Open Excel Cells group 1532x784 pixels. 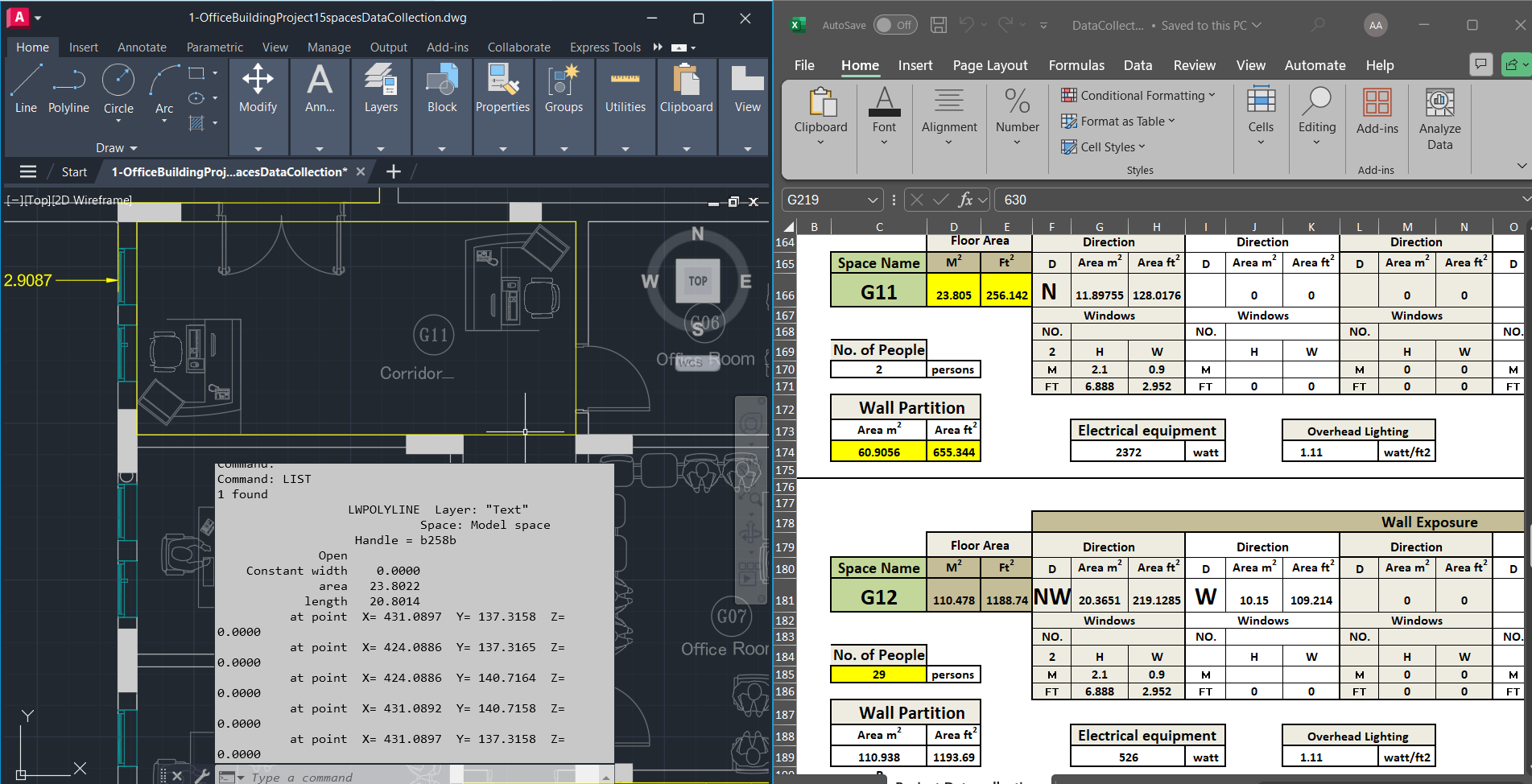[1261, 117]
